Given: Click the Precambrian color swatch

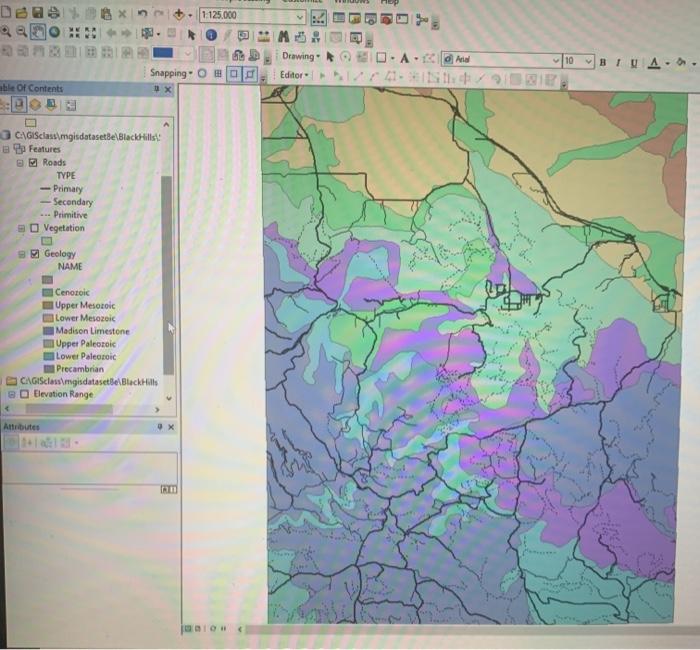Looking at the screenshot, I should 49,369.
